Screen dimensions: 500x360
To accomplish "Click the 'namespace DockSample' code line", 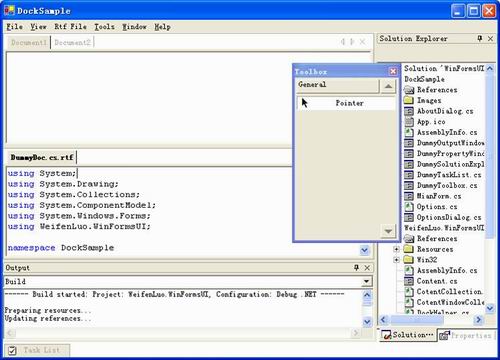I will [61, 248].
